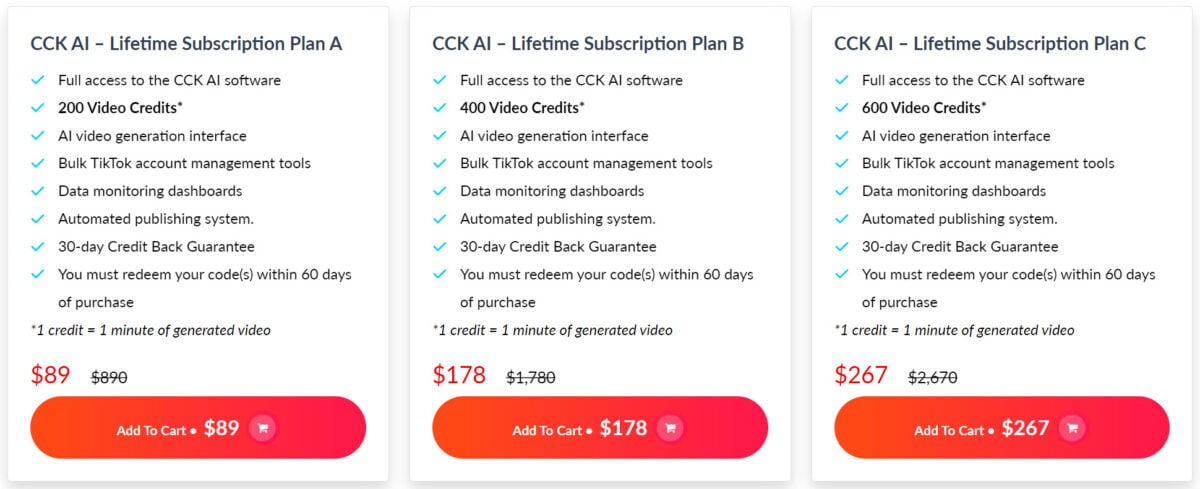This screenshot has width=1200, height=489.
Task: Click the cart icon in Plan C button
Action: (1072, 428)
